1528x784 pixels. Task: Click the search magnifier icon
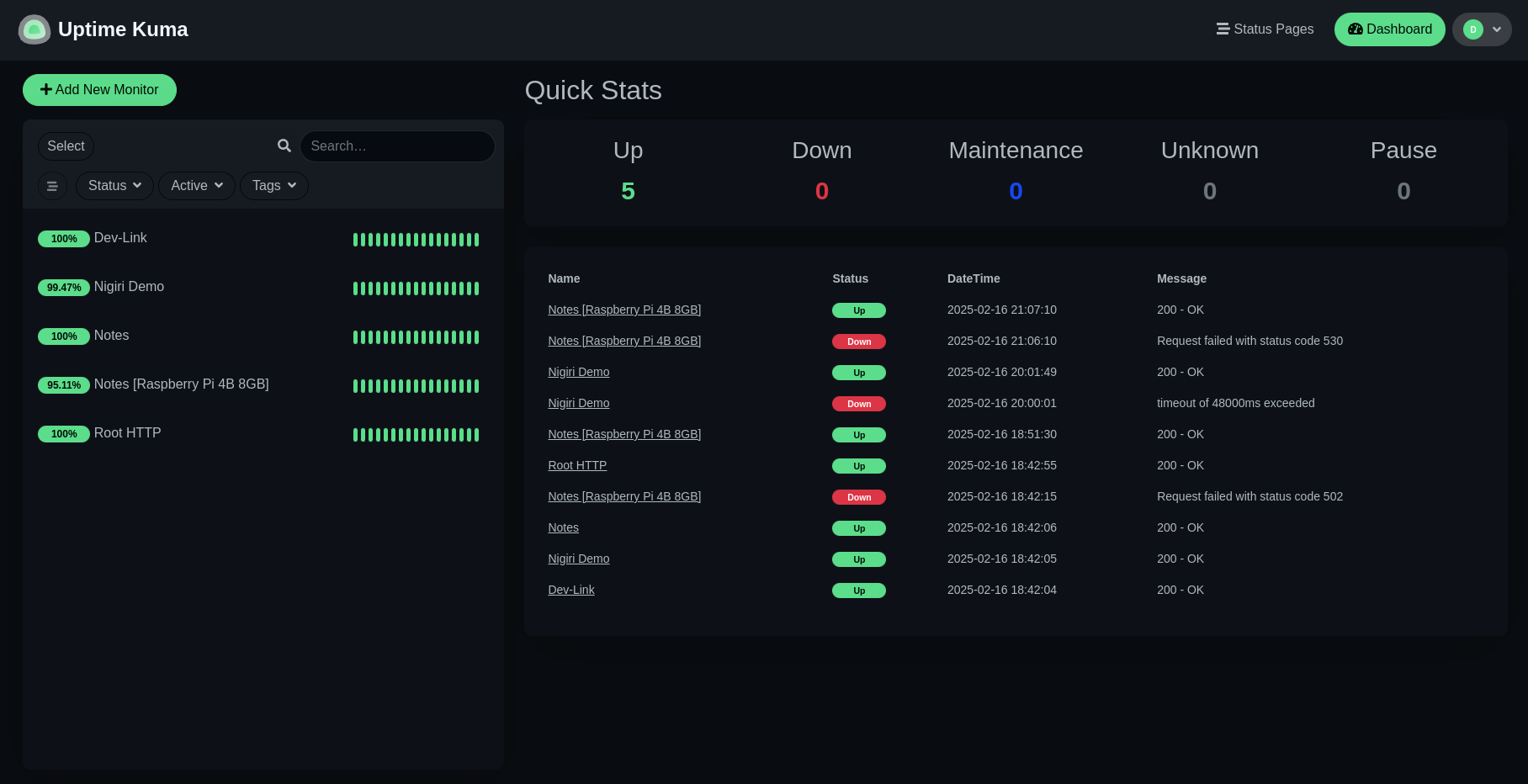click(284, 146)
